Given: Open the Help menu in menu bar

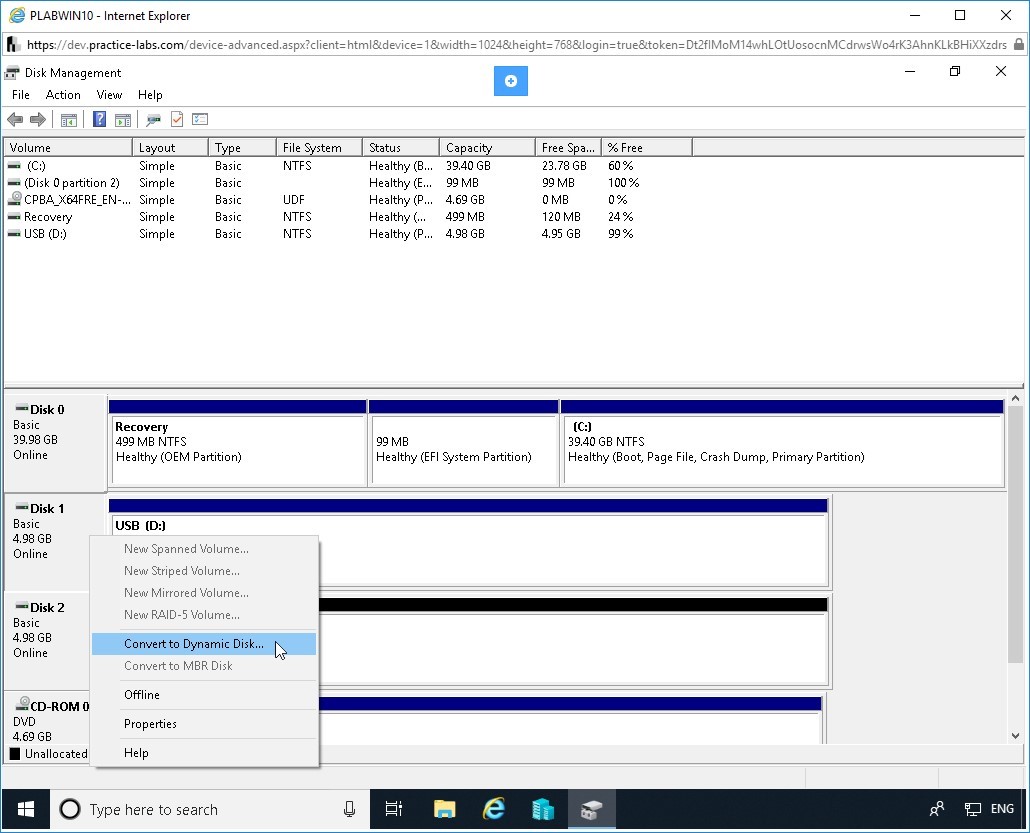Looking at the screenshot, I should click(150, 95).
